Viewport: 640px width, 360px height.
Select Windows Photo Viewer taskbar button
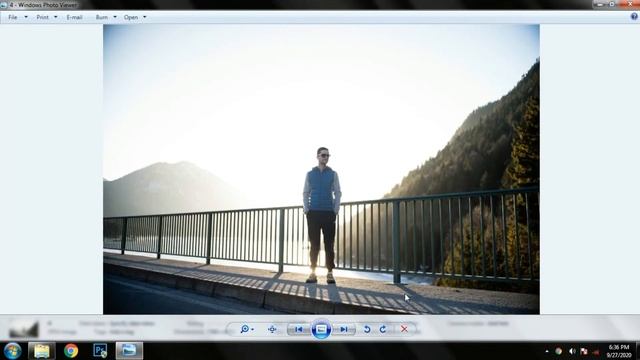click(129, 351)
